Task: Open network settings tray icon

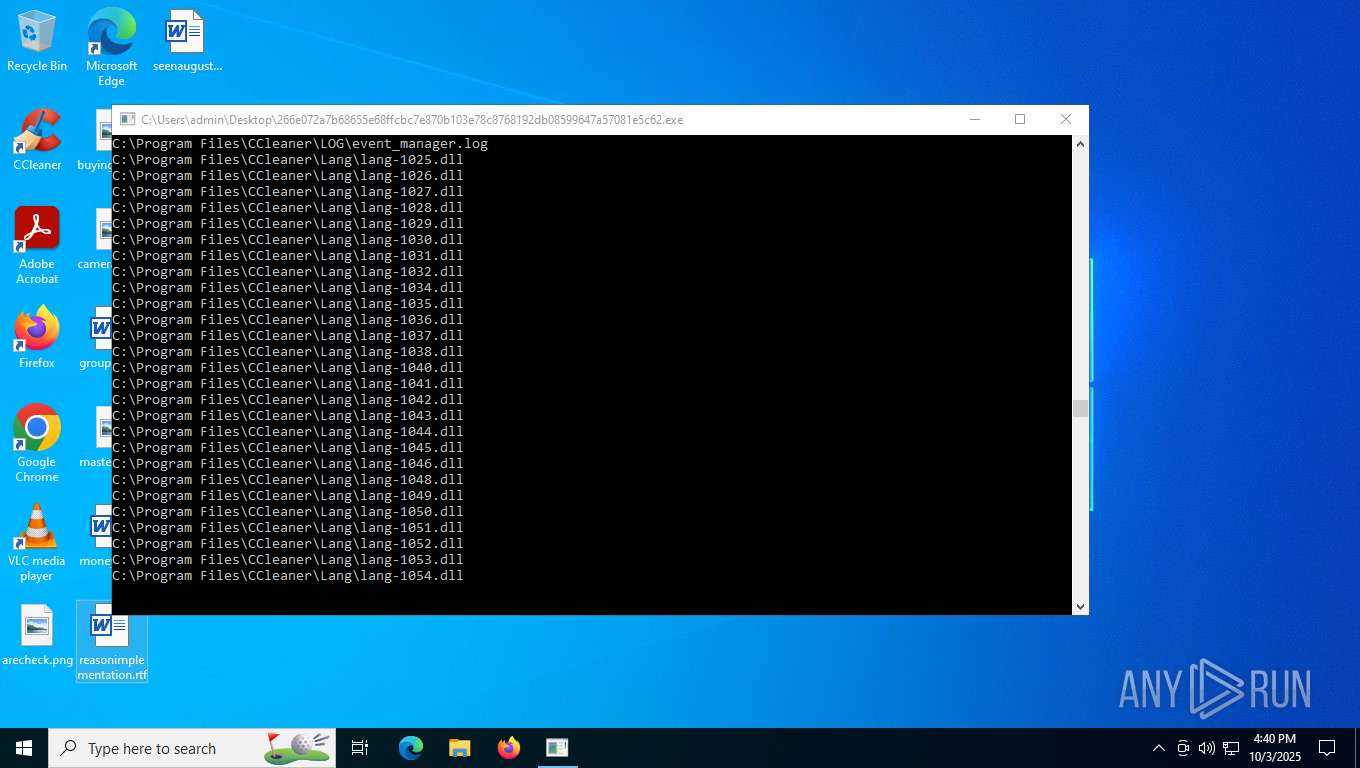Action: 1231,748
